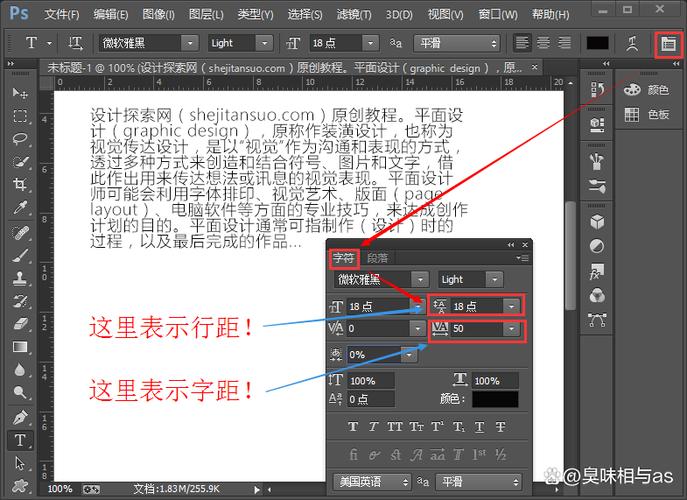The image size is (687, 500).
Task: Open tracking 50 dropdown in Character panel
Action: [511, 328]
